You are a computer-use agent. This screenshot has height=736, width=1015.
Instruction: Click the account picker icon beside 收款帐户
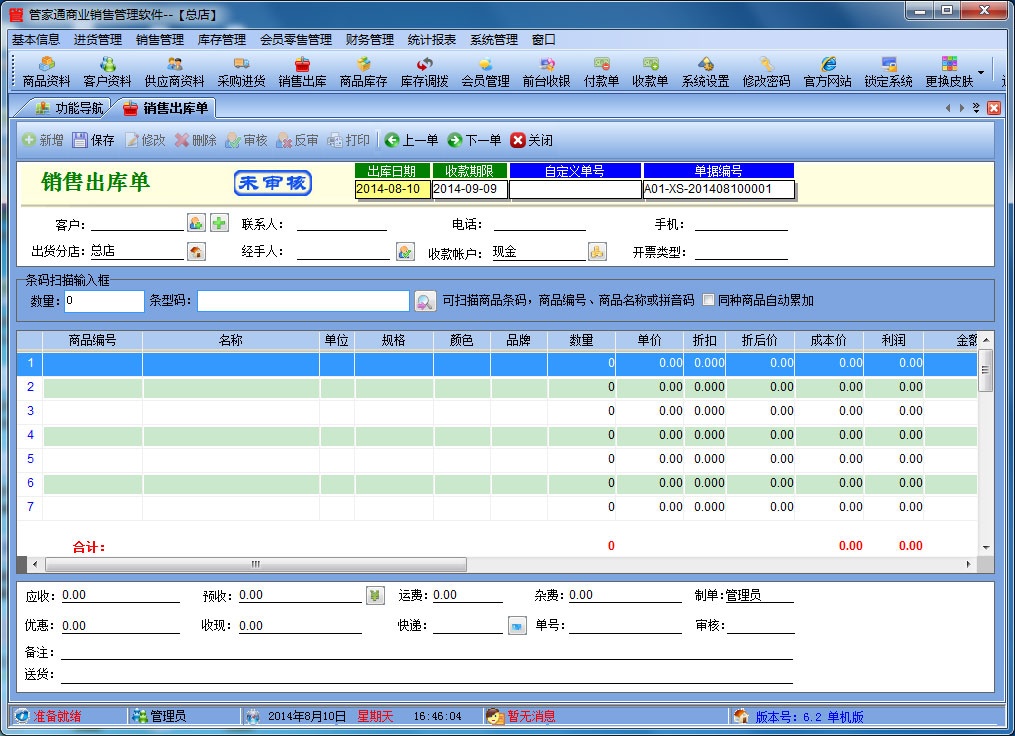[597, 251]
